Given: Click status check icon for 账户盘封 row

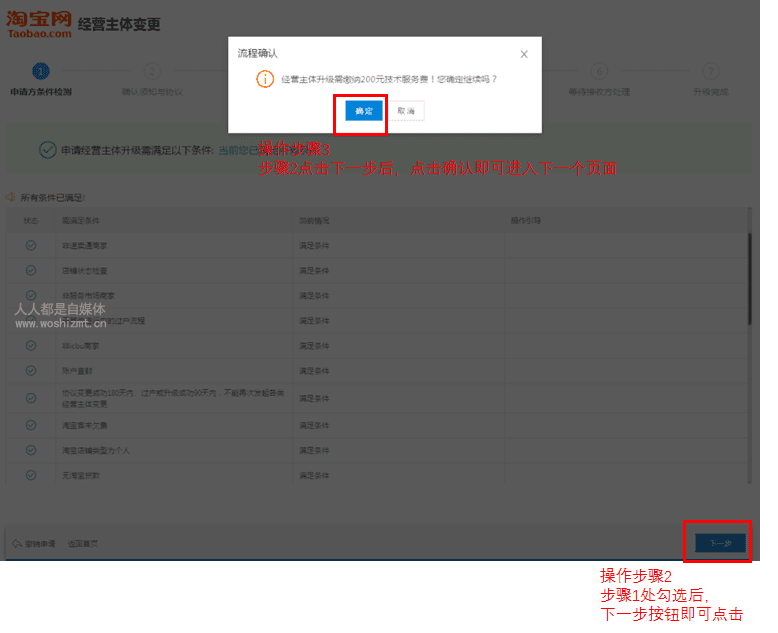Looking at the screenshot, I should coord(31,369).
